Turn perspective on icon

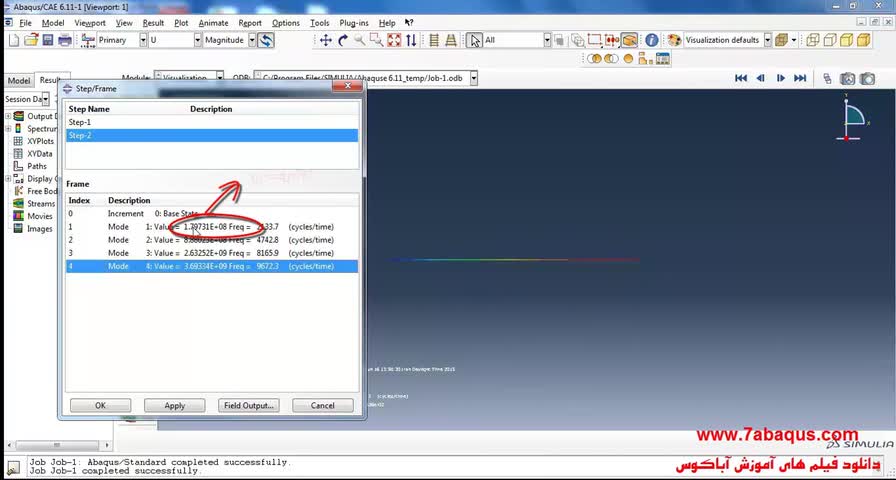pyautogui.click(x=451, y=40)
